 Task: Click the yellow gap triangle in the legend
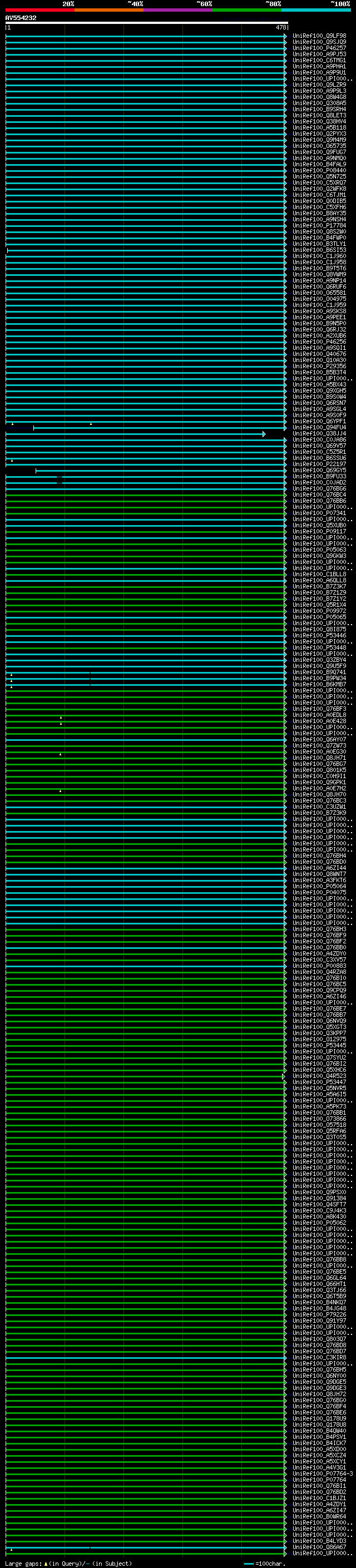46,1563
